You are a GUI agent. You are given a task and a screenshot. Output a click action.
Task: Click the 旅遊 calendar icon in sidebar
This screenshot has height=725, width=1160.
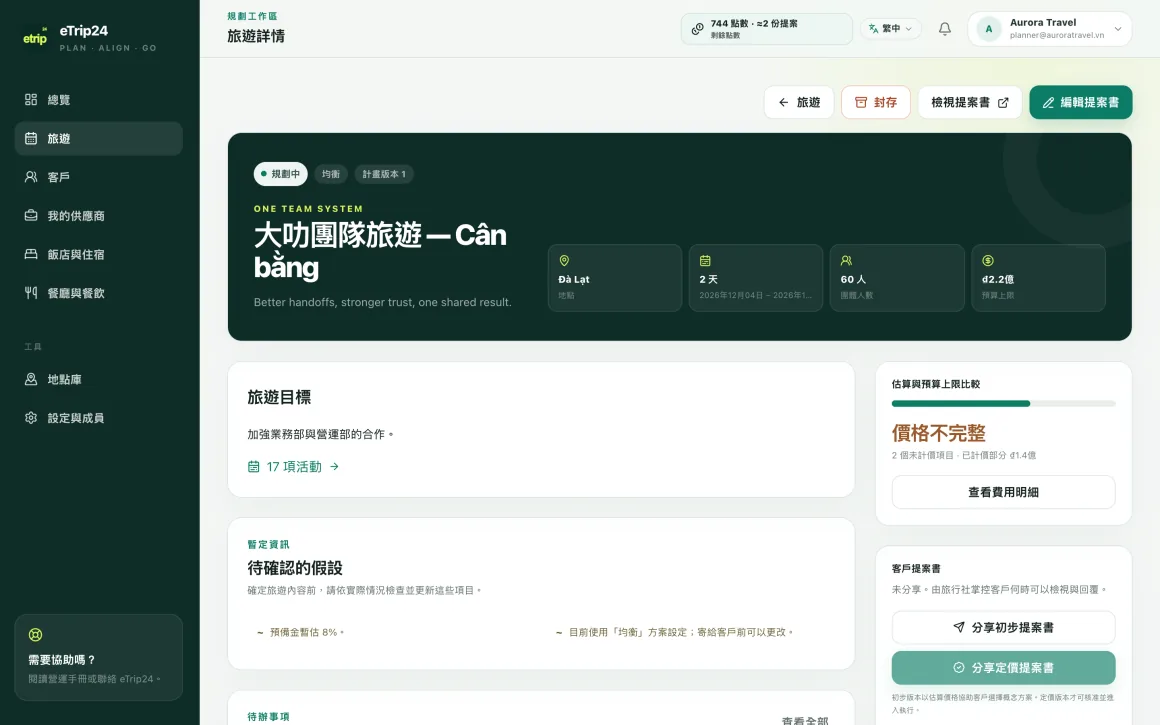31,138
